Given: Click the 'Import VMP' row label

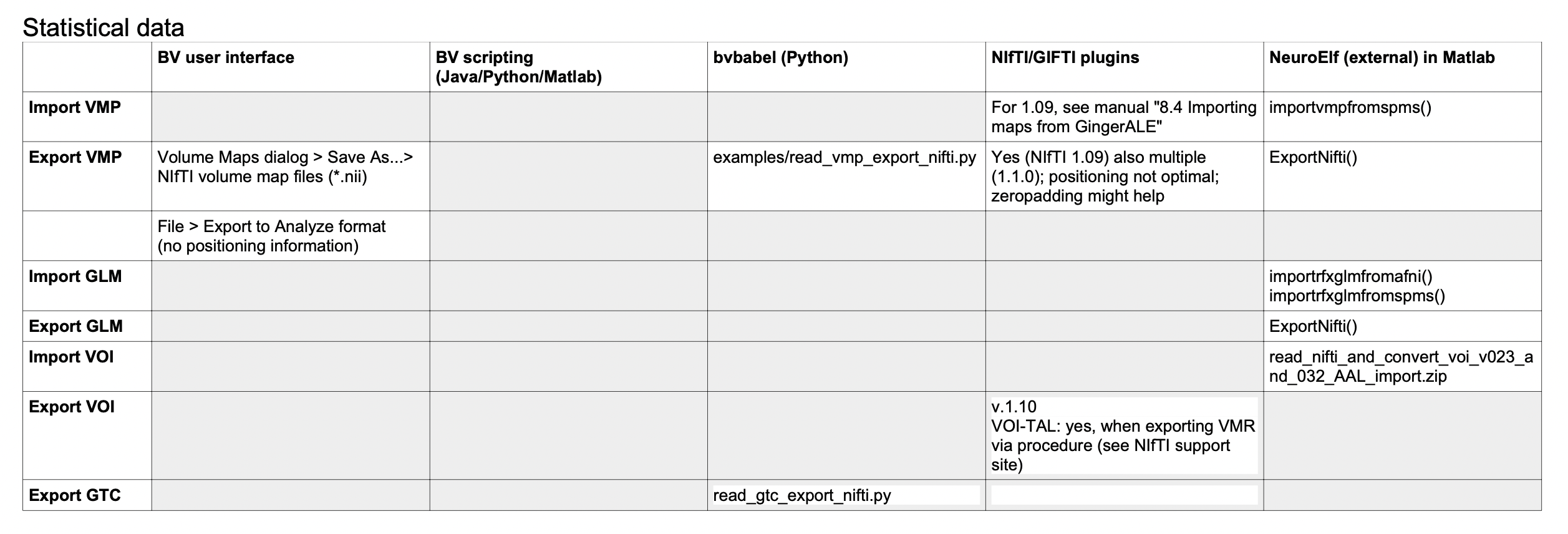Looking at the screenshot, I should coord(75,107).
